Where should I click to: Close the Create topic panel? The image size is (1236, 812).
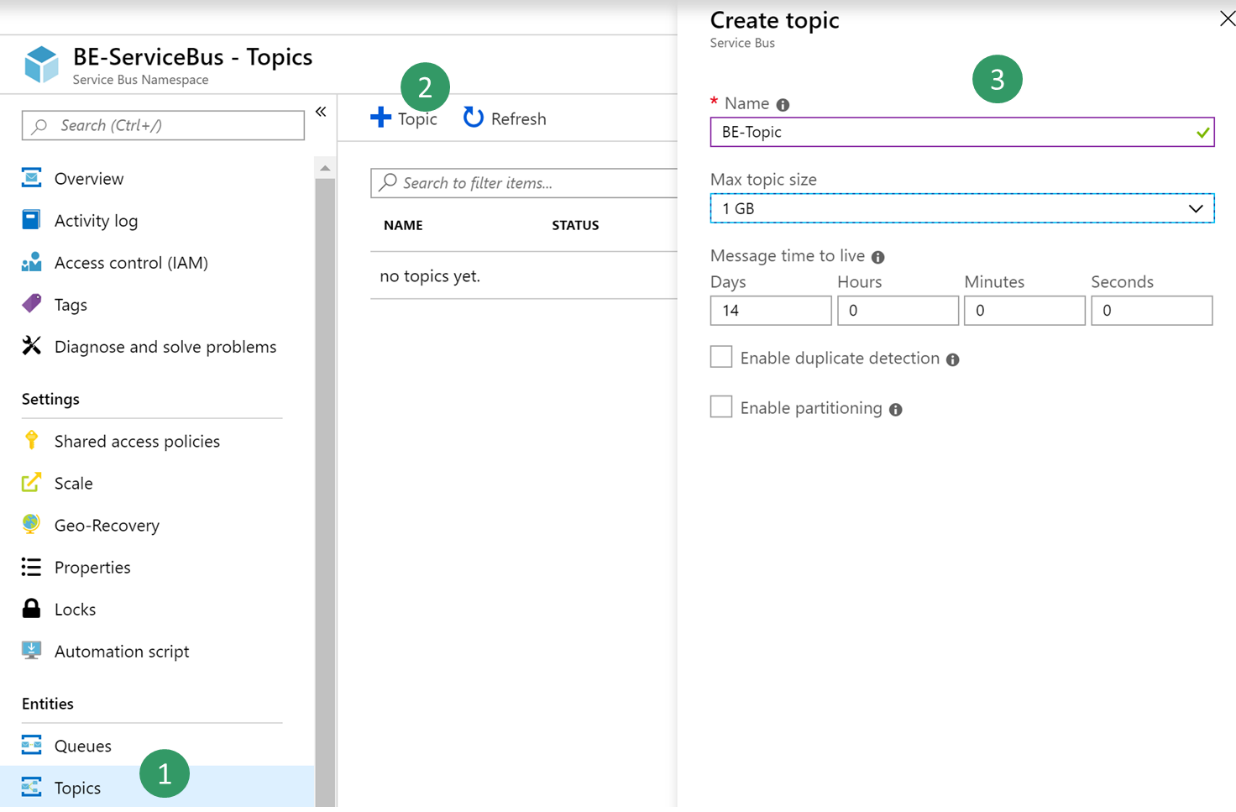click(1226, 18)
